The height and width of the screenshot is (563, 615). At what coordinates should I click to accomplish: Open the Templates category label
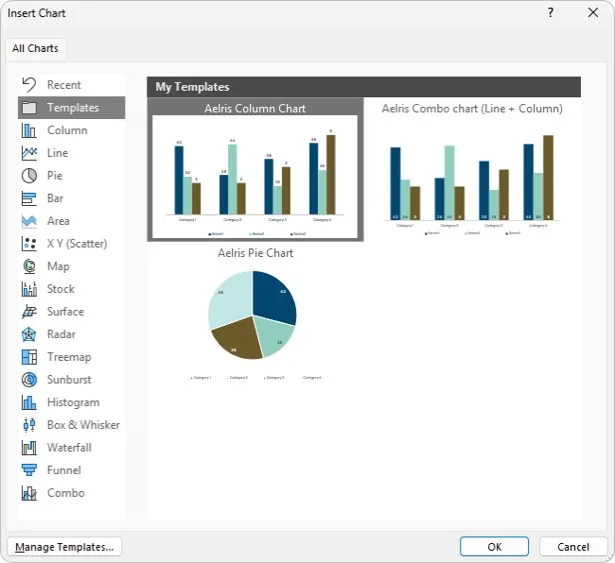73,107
